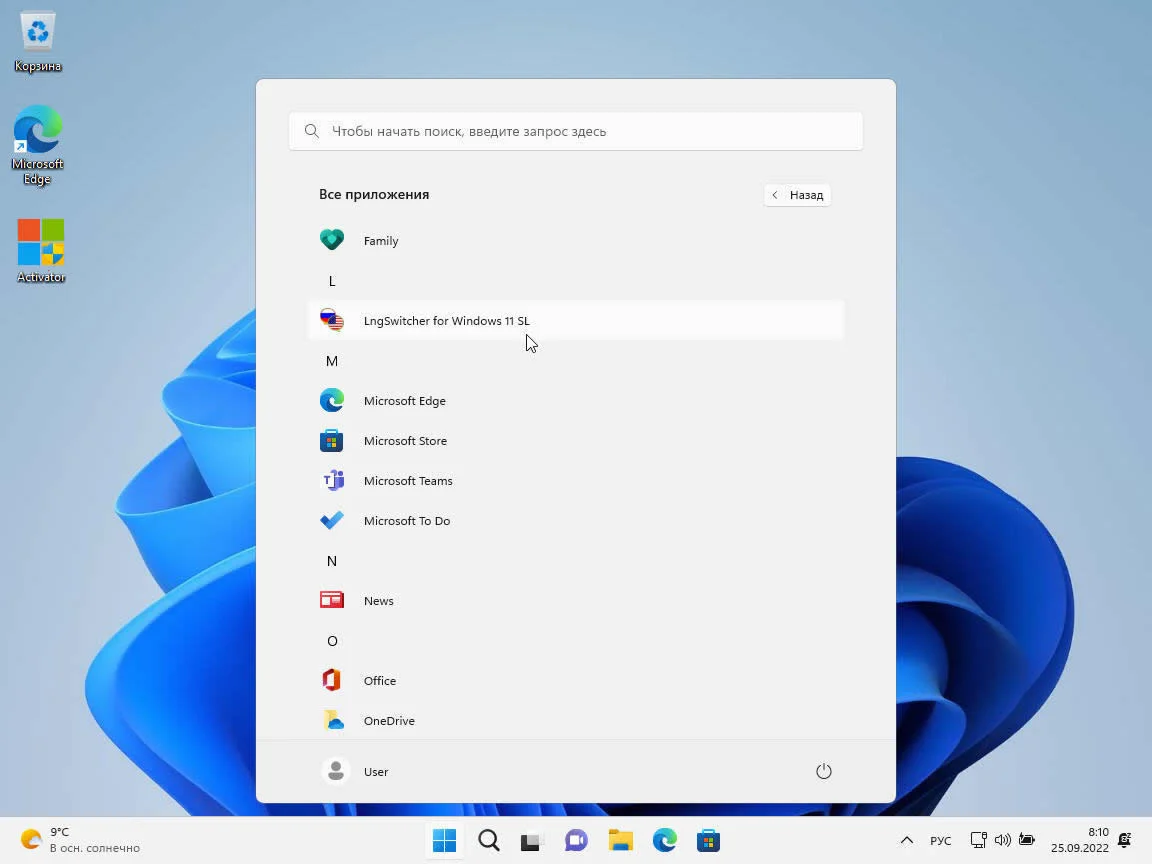Click the 'Family' app name
This screenshot has width=1152, height=864.
381,241
